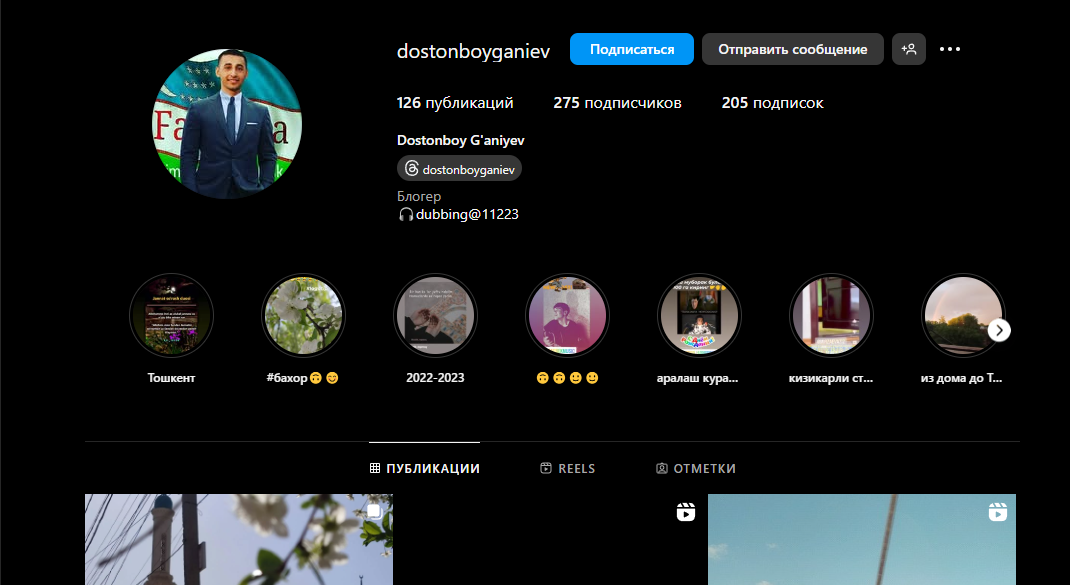1070x585 pixels.
Task: Click Отправить сообщение button
Action: click(x=792, y=49)
